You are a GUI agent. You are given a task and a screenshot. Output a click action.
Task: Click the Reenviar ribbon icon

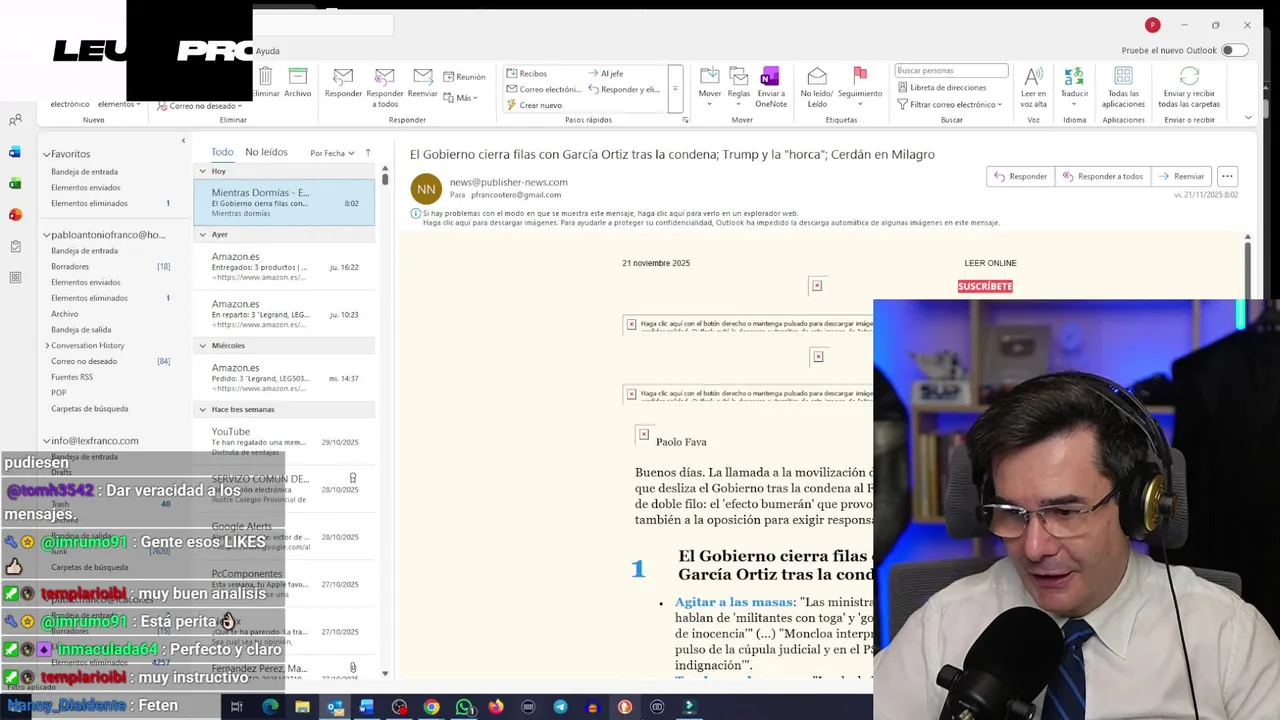(x=423, y=83)
